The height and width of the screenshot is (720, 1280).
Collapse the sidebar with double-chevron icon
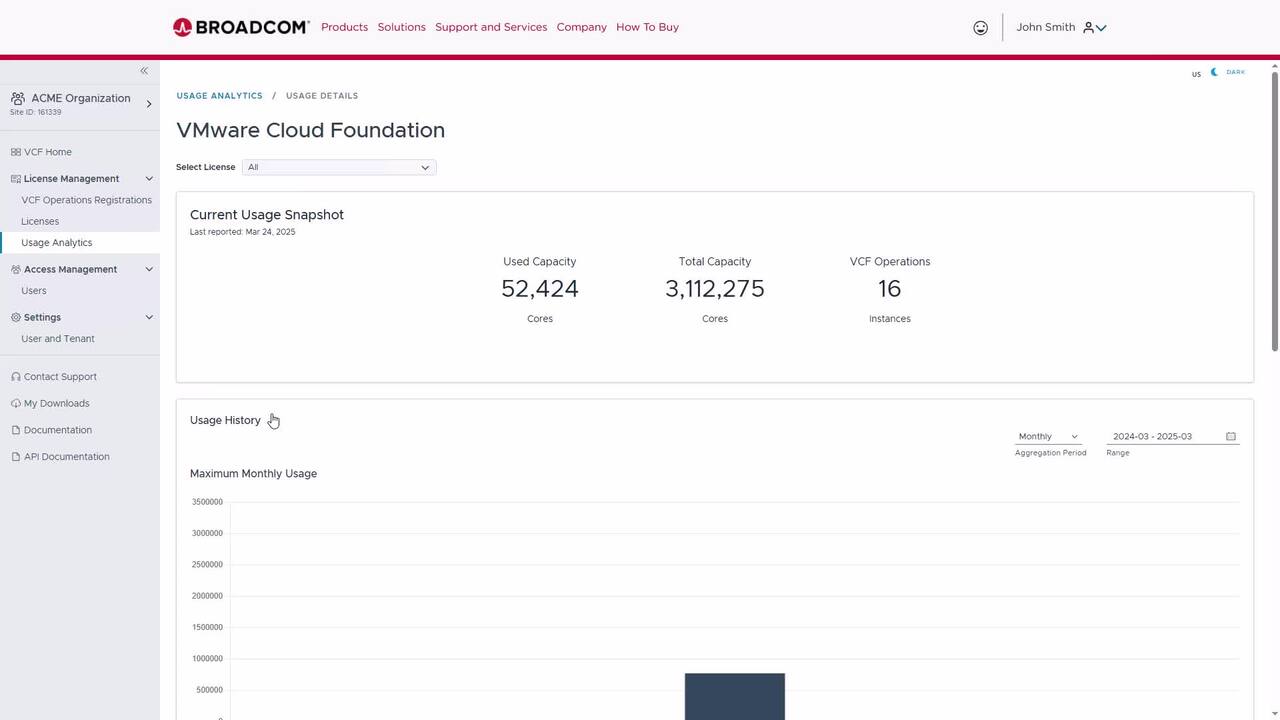point(144,71)
